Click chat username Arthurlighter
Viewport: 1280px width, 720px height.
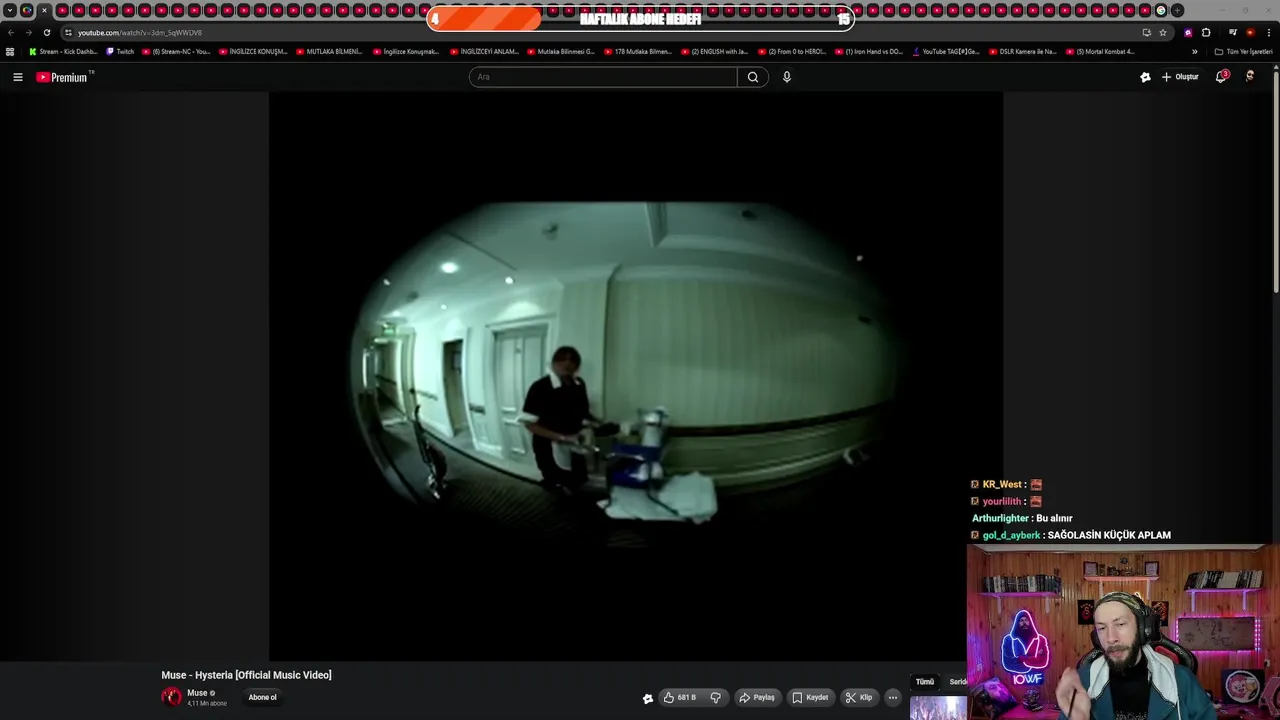pyautogui.click(x=1000, y=518)
